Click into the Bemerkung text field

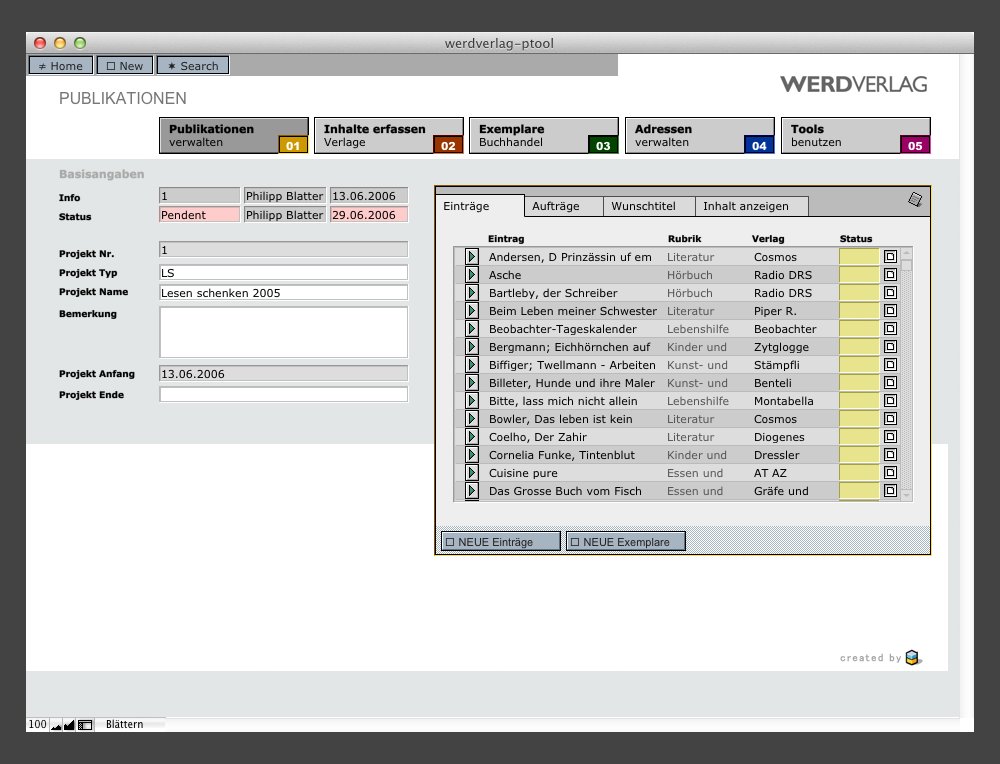[x=283, y=332]
